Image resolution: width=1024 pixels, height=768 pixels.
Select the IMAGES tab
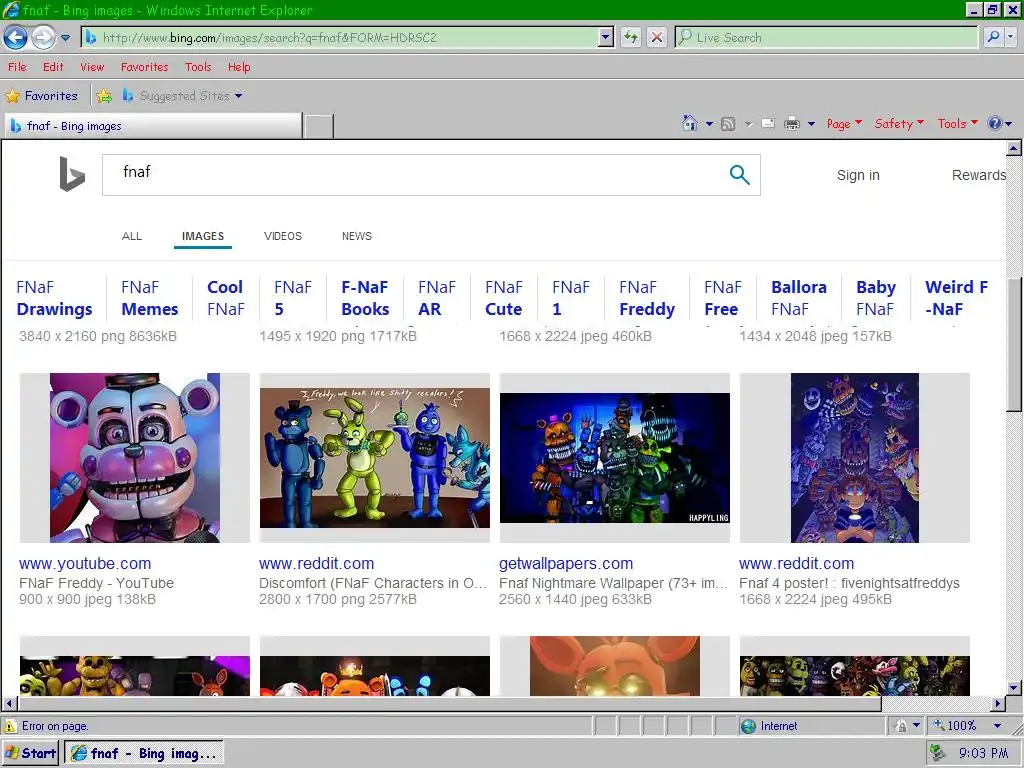click(x=202, y=236)
